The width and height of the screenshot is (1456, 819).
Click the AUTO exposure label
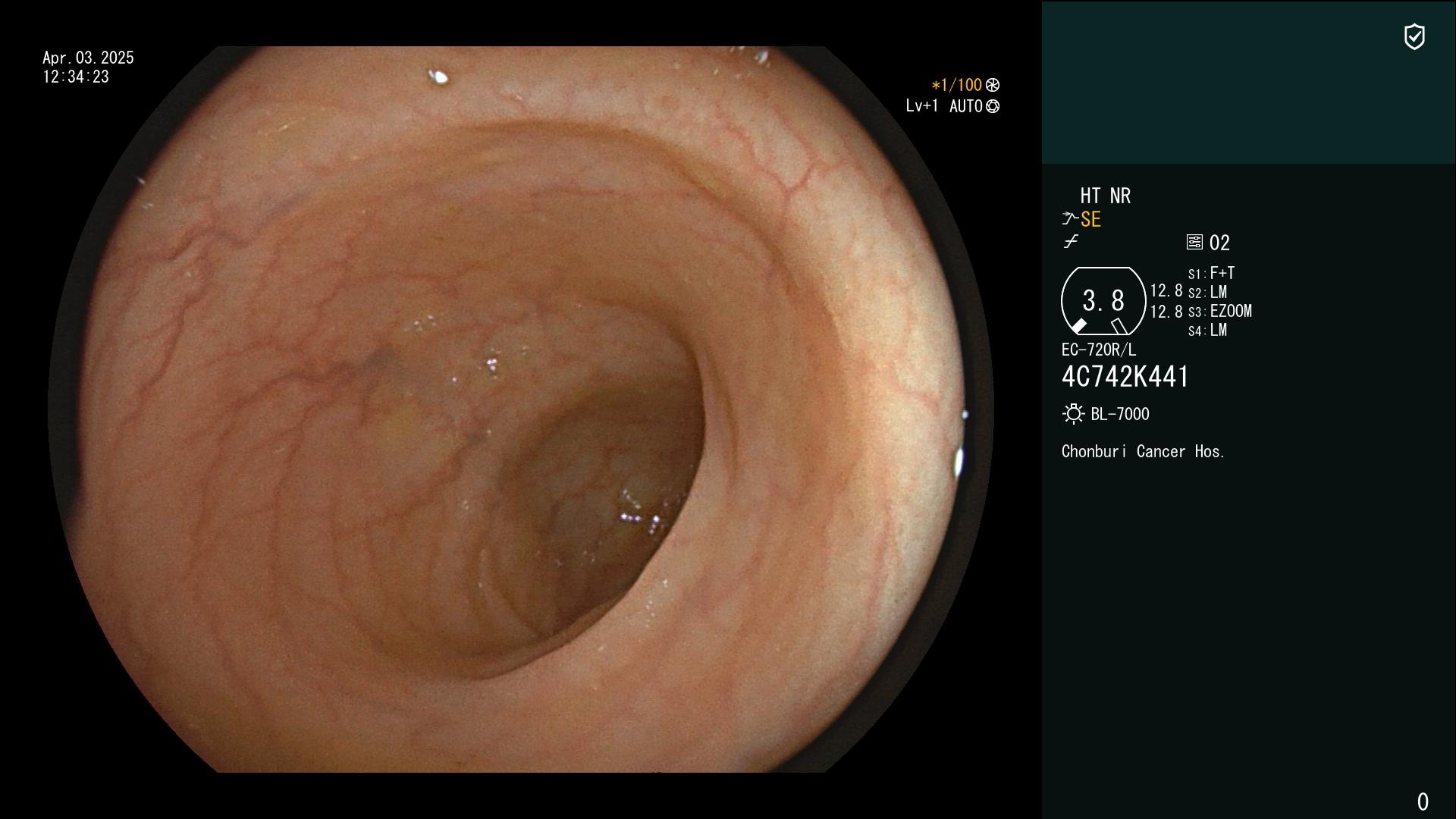coord(966,106)
